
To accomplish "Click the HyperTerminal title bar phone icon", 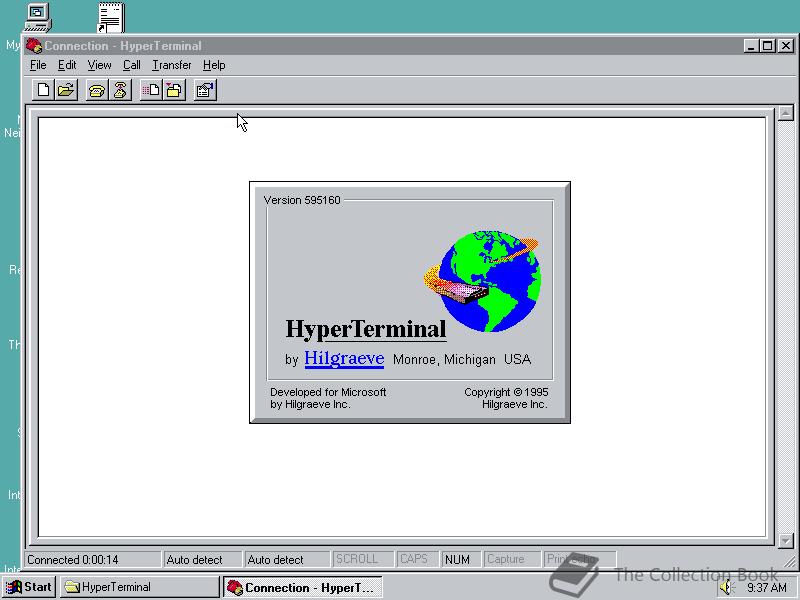I will 34,46.
